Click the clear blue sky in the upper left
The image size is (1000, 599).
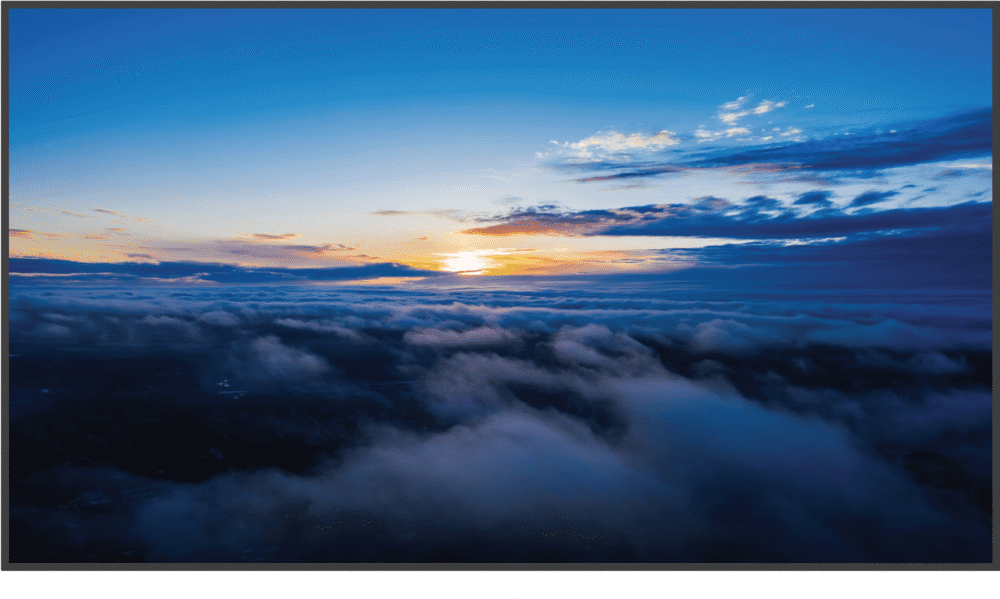point(150,80)
